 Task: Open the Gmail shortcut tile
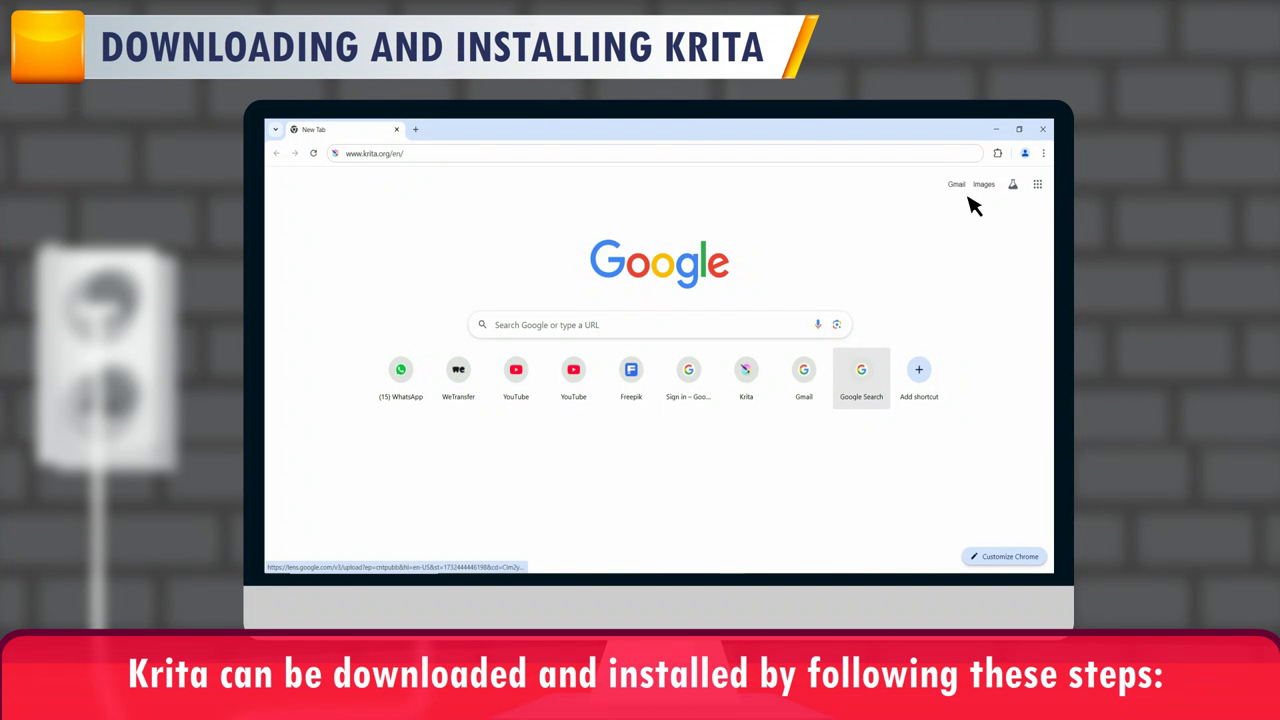[804, 378]
